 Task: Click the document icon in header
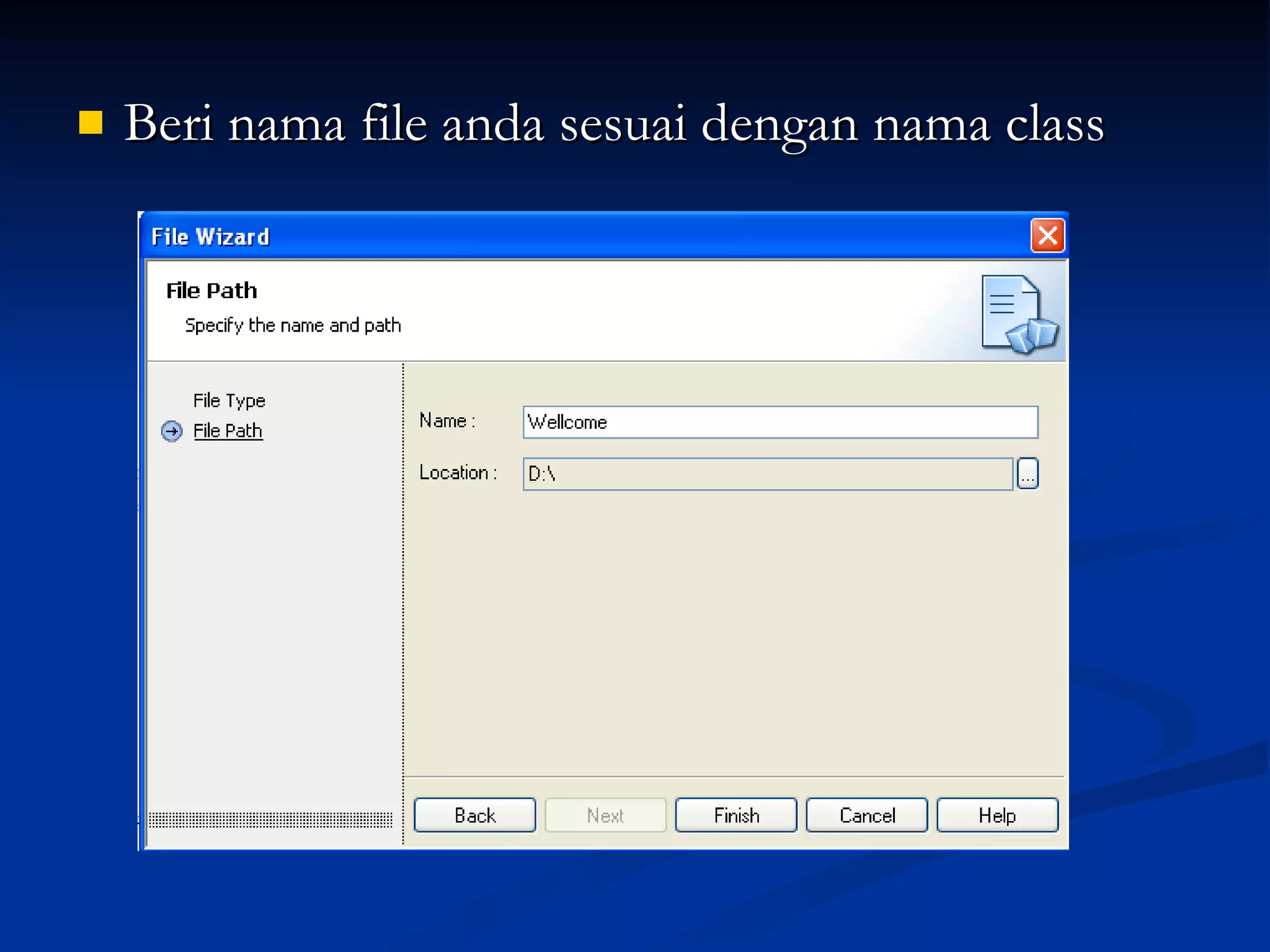1020,315
